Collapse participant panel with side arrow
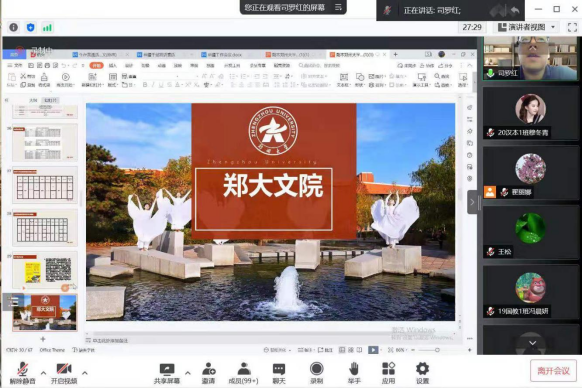This screenshot has width=582, height=389. click(x=472, y=202)
